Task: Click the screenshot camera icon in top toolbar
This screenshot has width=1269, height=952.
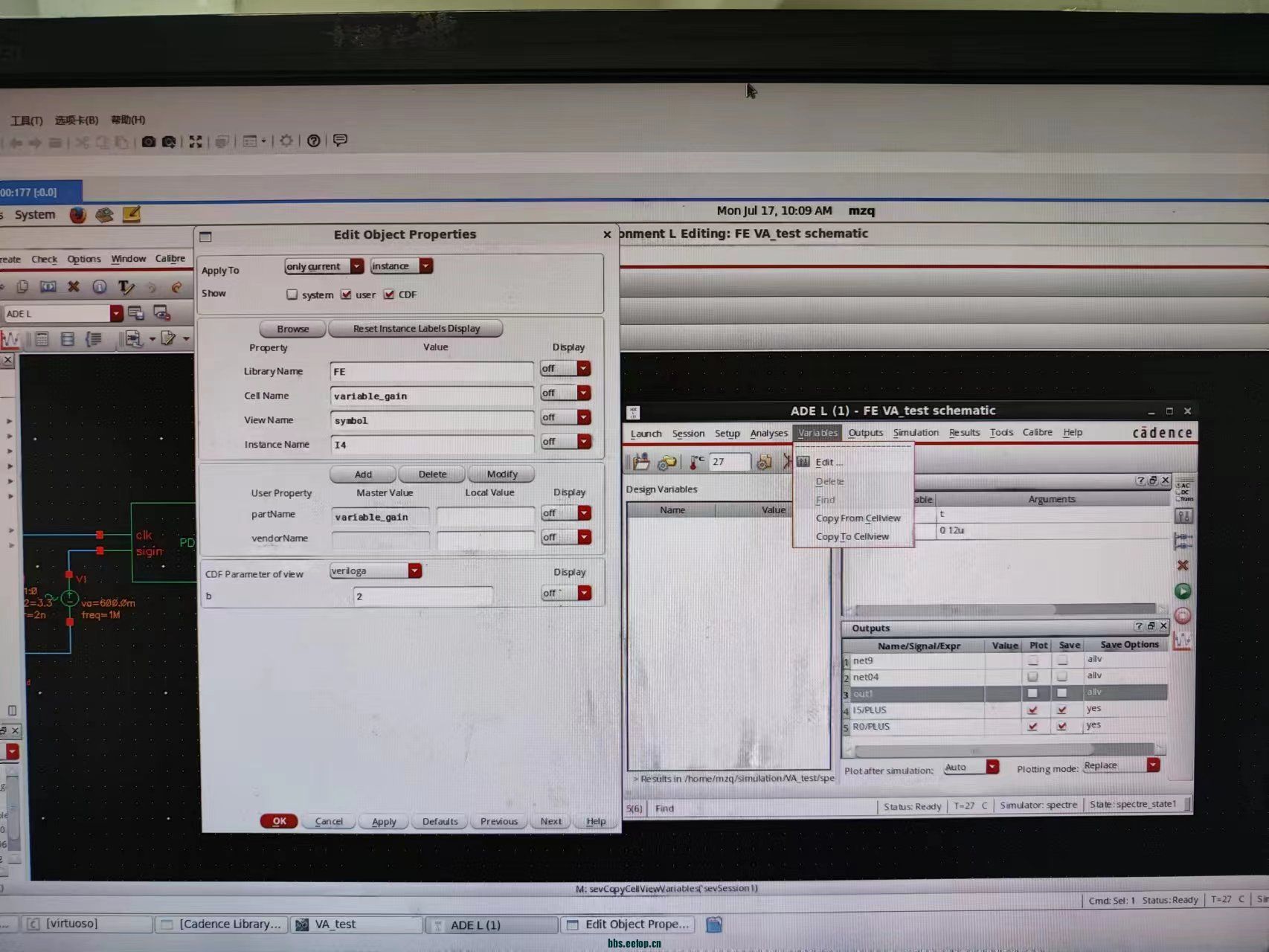Action: pos(149,141)
